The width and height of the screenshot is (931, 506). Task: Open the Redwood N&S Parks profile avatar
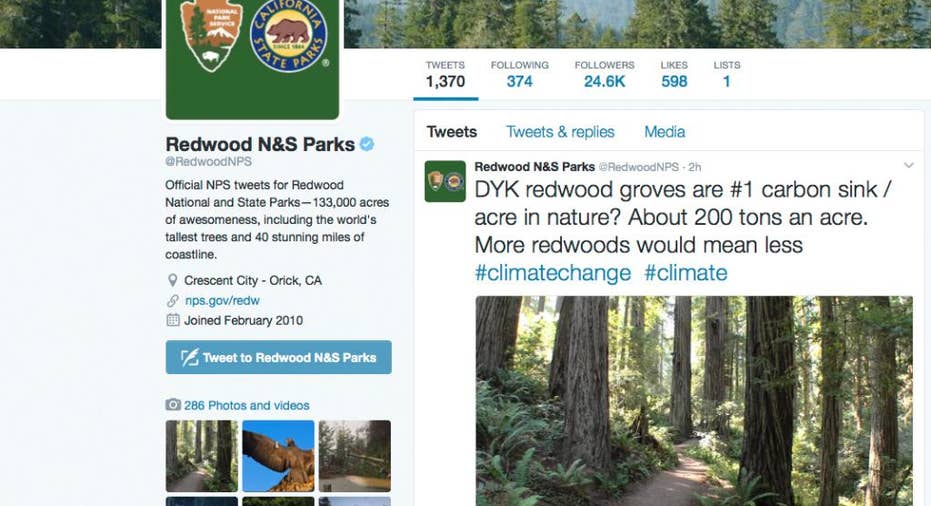[252, 58]
